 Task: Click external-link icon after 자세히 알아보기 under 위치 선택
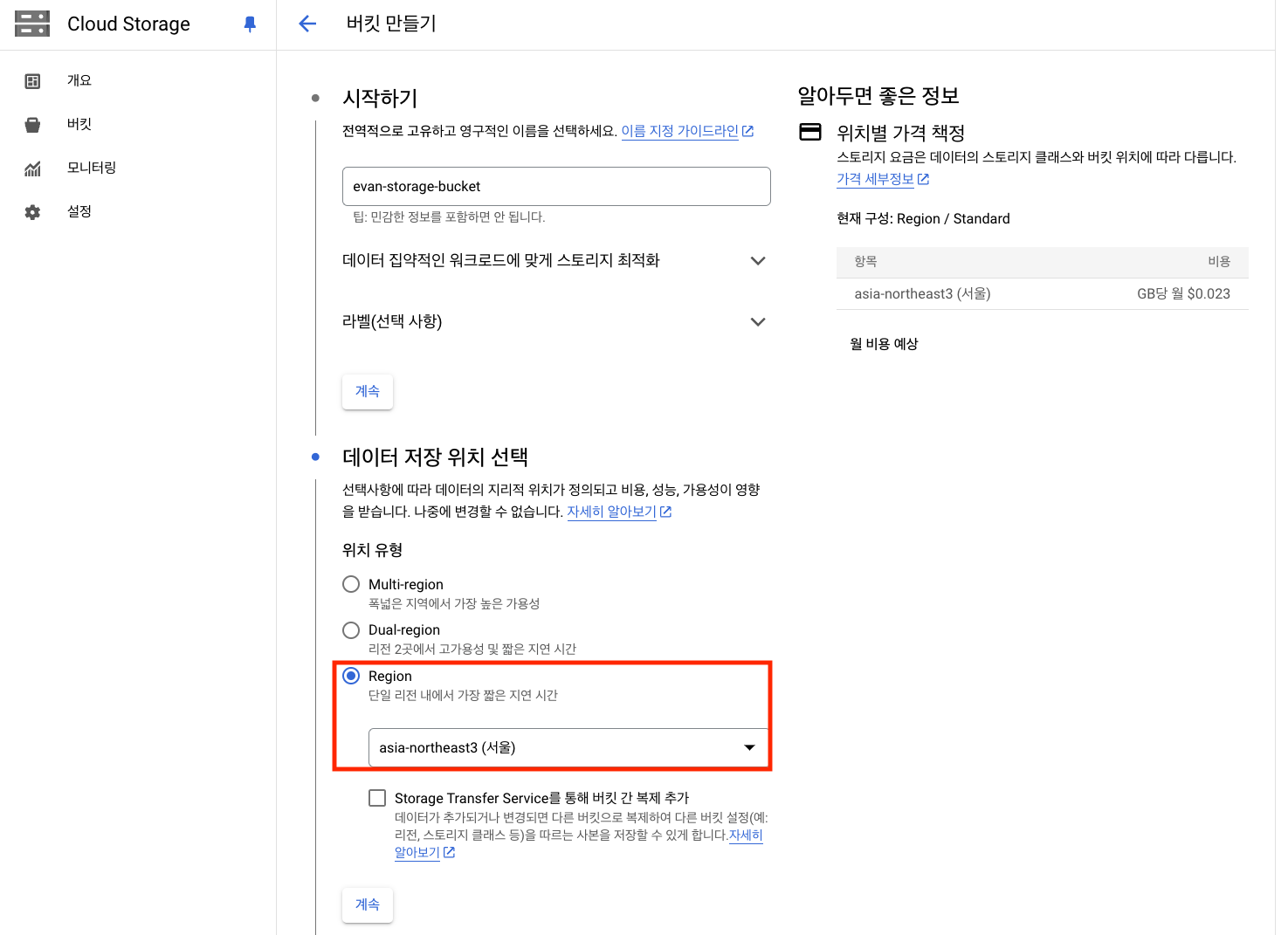(665, 512)
